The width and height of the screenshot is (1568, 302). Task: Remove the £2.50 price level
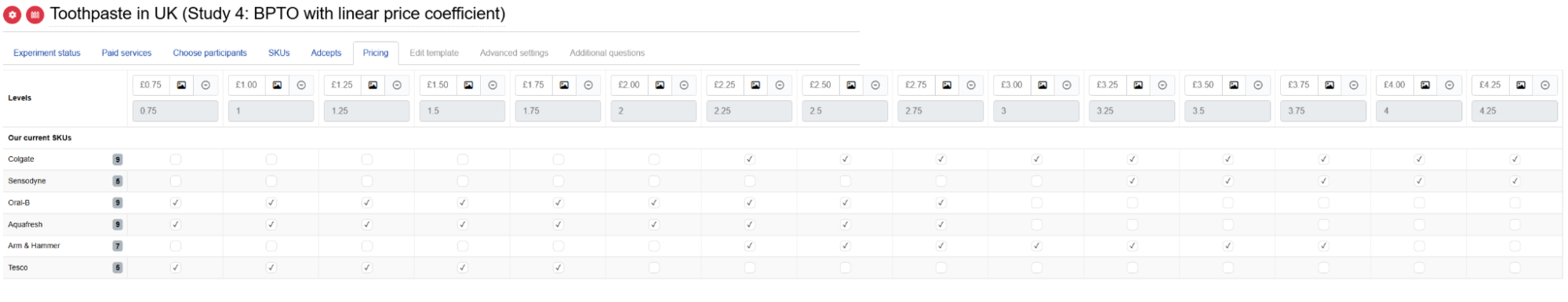click(x=875, y=86)
